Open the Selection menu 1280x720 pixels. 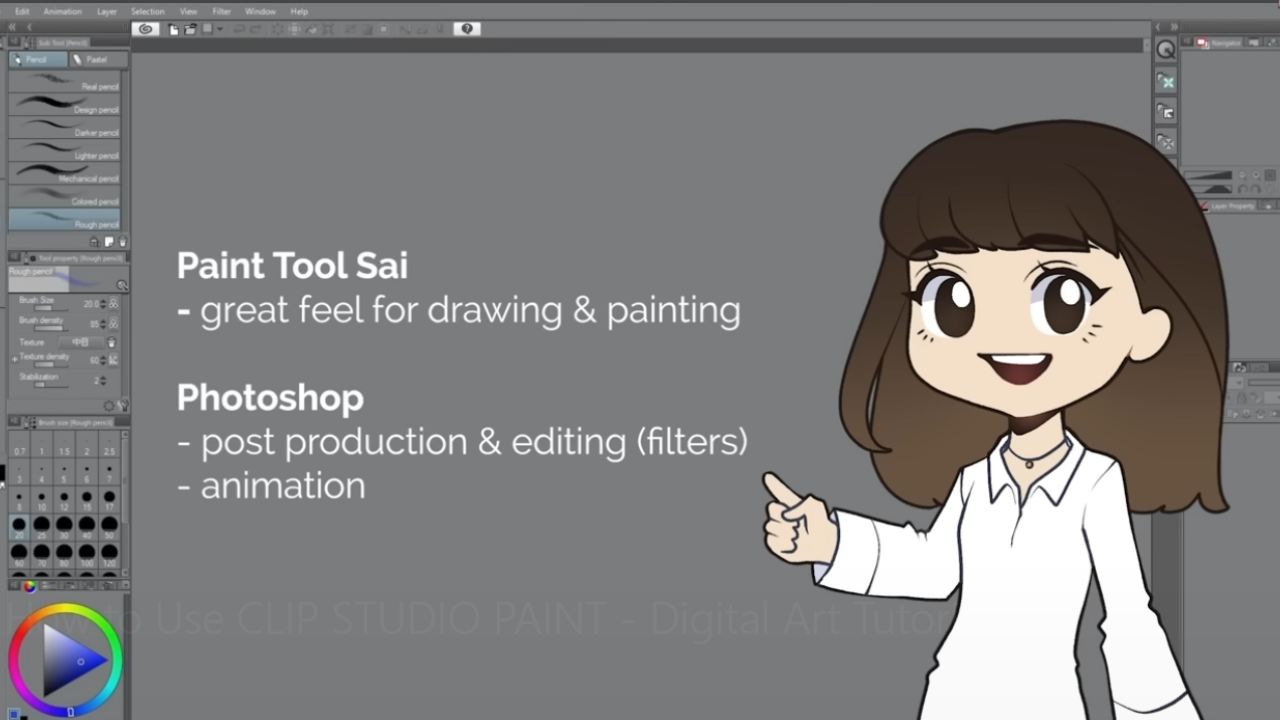pyautogui.click(x=148, y=11)
